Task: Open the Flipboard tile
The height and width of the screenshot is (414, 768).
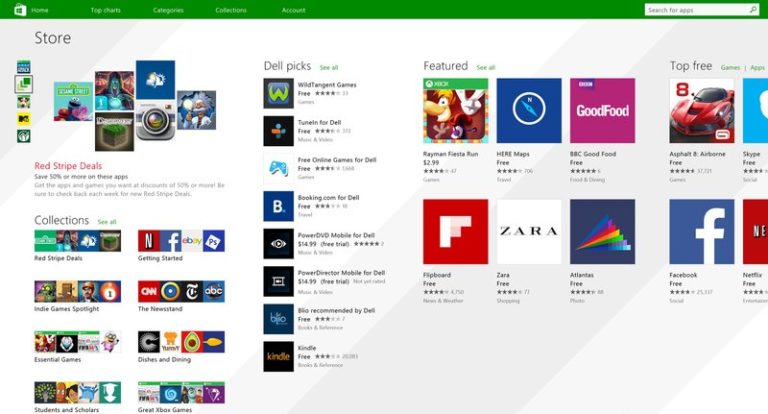Action: click(x=456, y=232)
